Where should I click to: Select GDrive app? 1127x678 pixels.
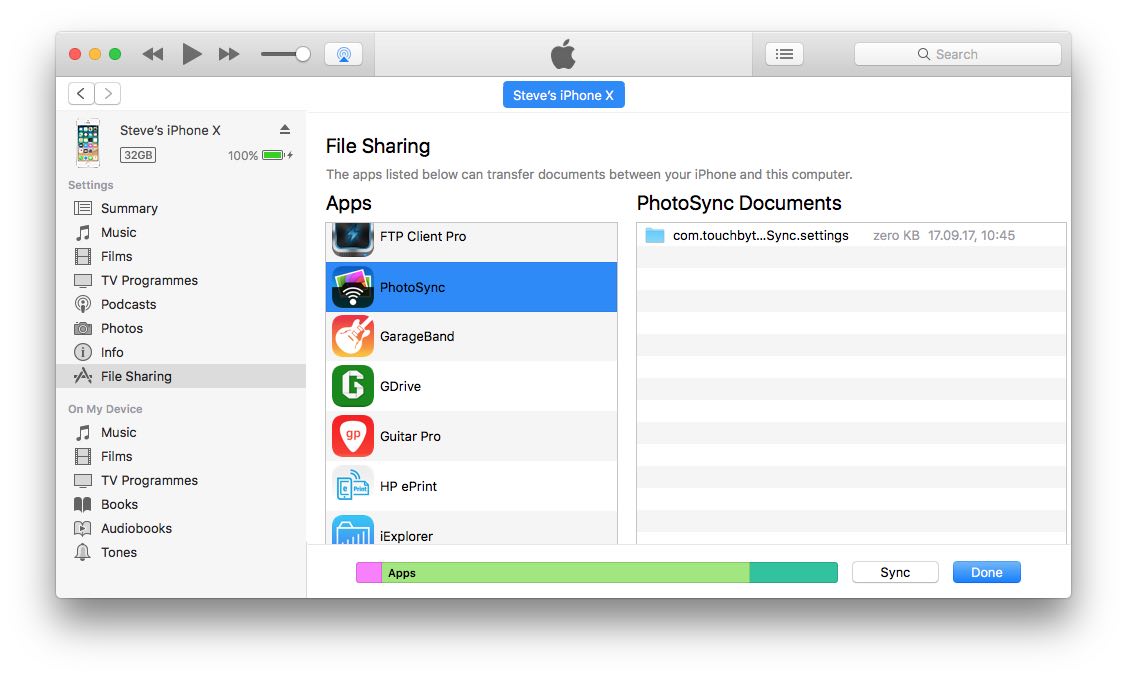tap(472, 386)
